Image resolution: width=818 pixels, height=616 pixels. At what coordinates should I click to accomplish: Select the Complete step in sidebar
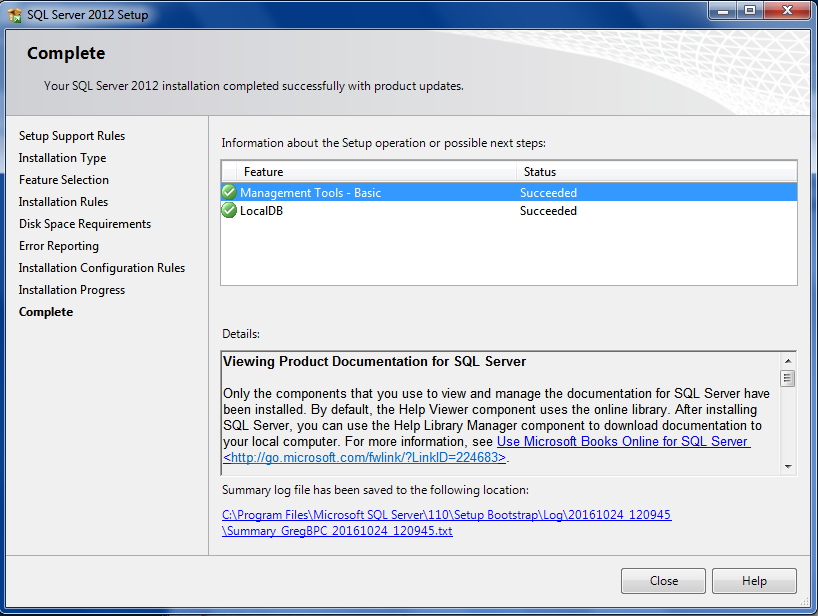[46, 312]
